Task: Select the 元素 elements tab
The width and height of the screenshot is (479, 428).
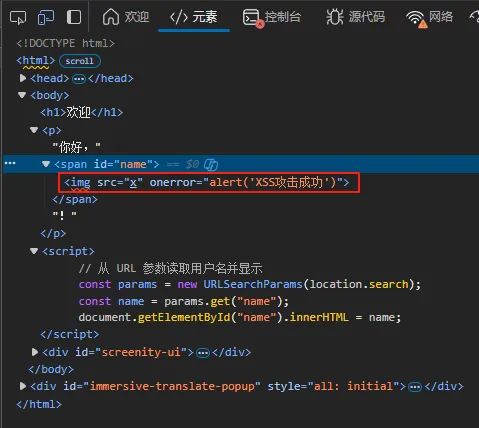Action: click(194, 17)
